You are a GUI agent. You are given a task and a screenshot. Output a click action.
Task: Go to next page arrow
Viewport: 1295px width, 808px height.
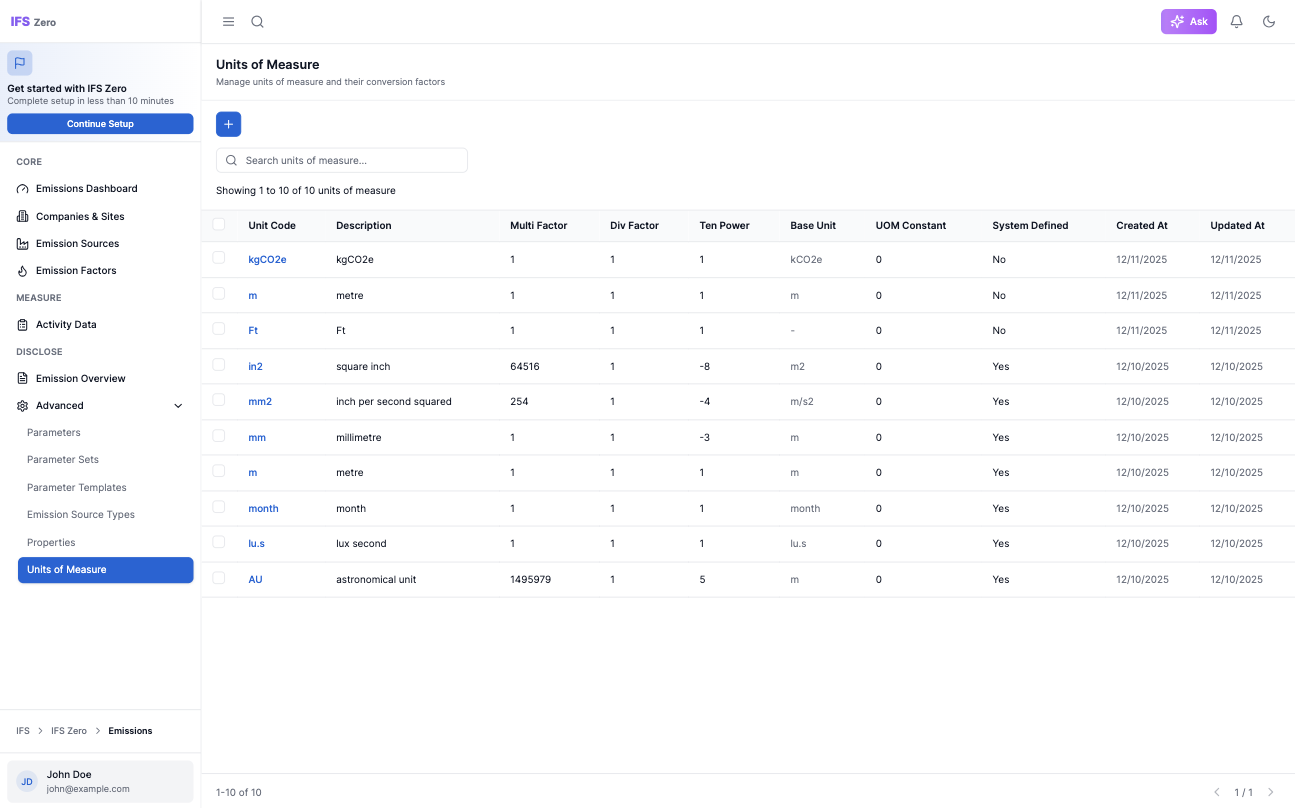tap(1271, 792)
